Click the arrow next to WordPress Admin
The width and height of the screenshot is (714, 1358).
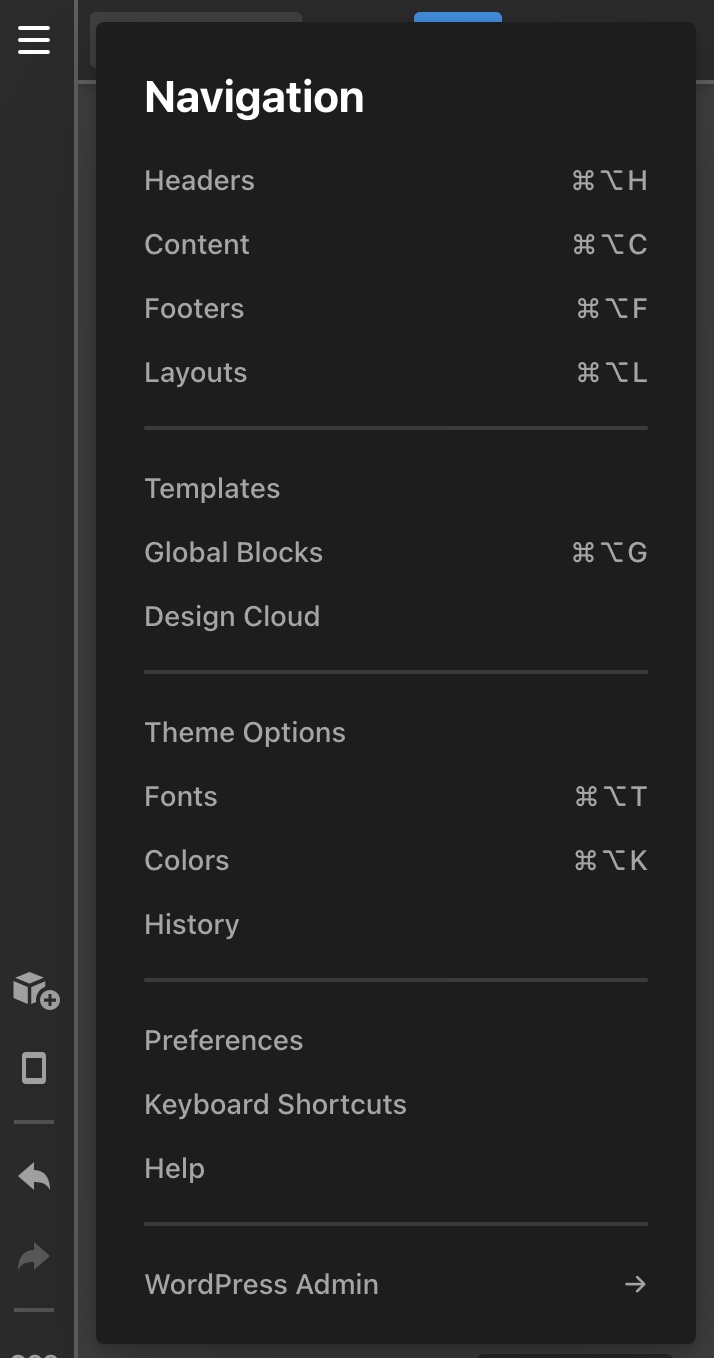coord(635,1284)
